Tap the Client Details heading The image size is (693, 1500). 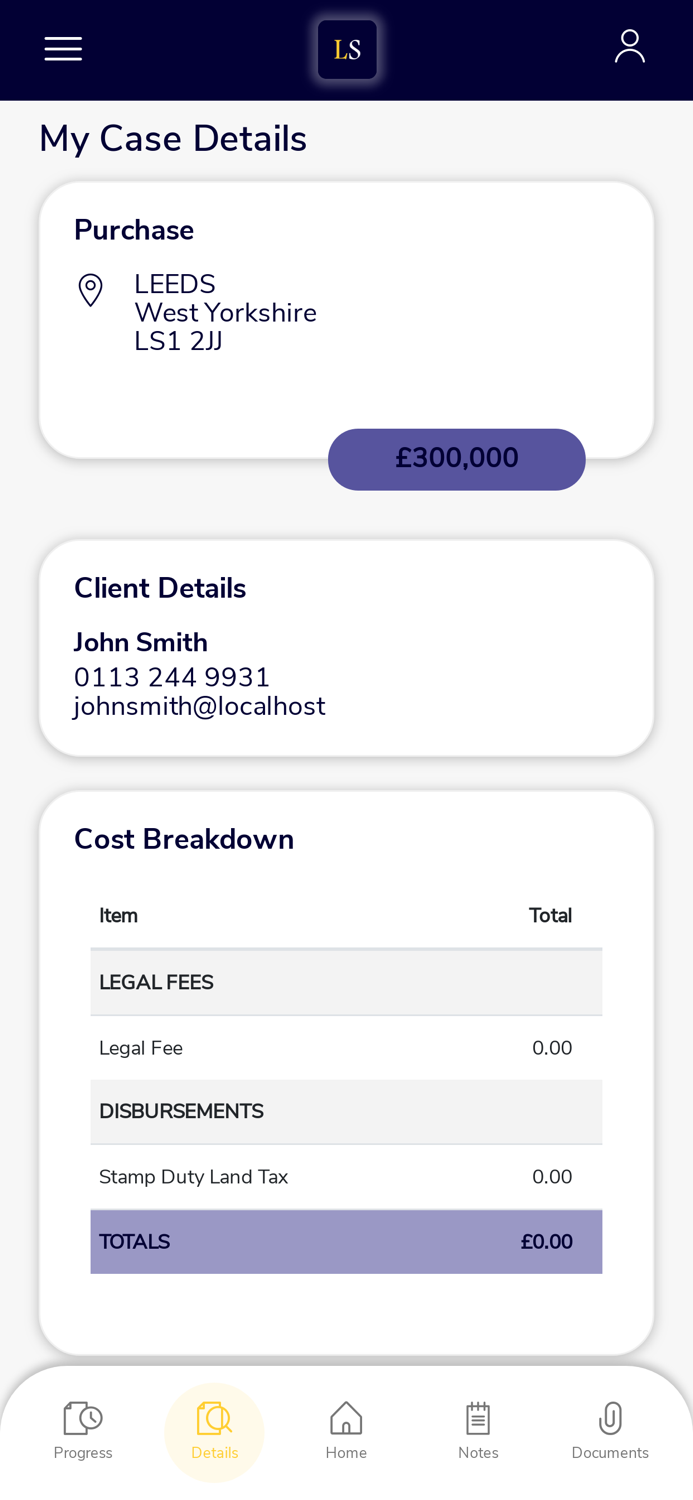160,588
